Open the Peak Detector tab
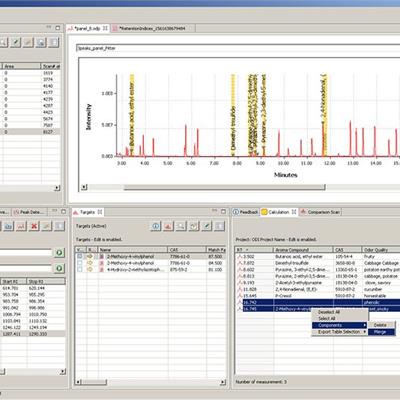The height and width of the screenshot is (400, 400). (30, 212)
